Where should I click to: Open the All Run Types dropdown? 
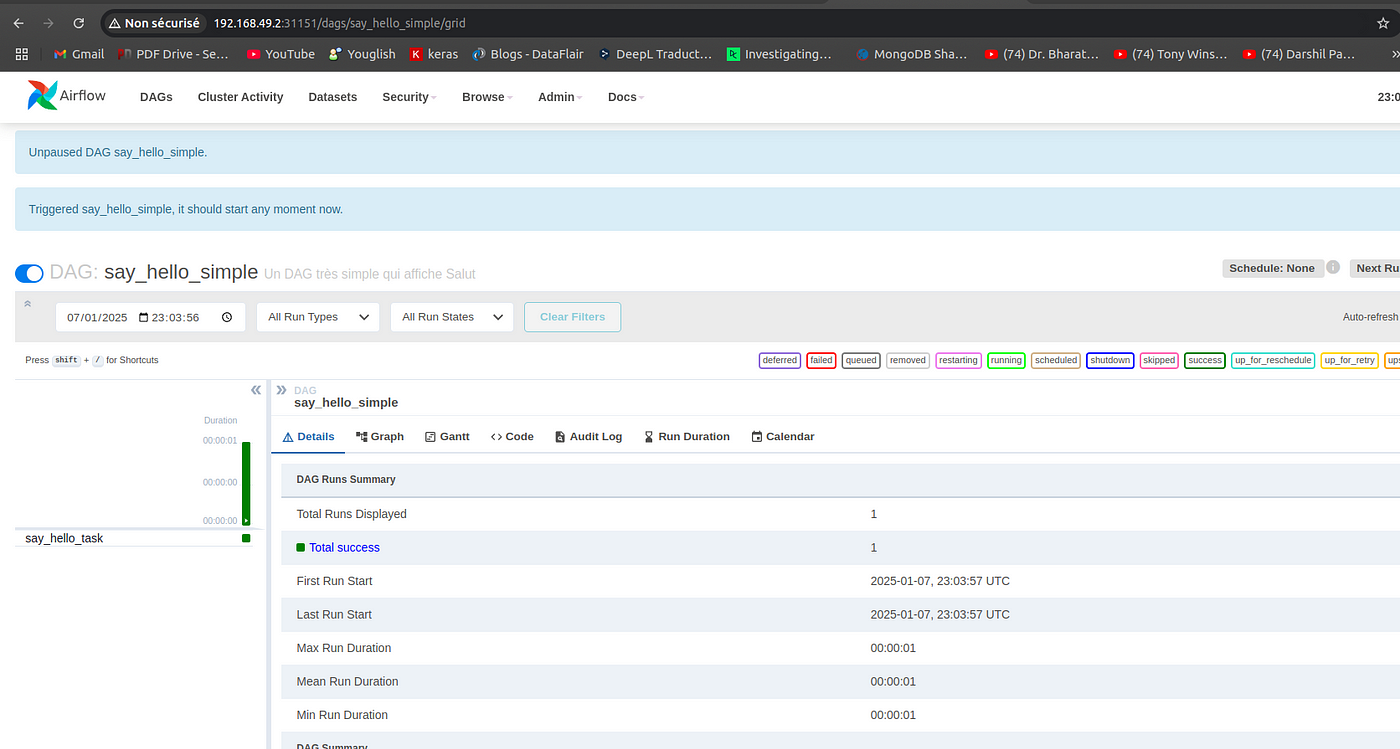(318, 317)
